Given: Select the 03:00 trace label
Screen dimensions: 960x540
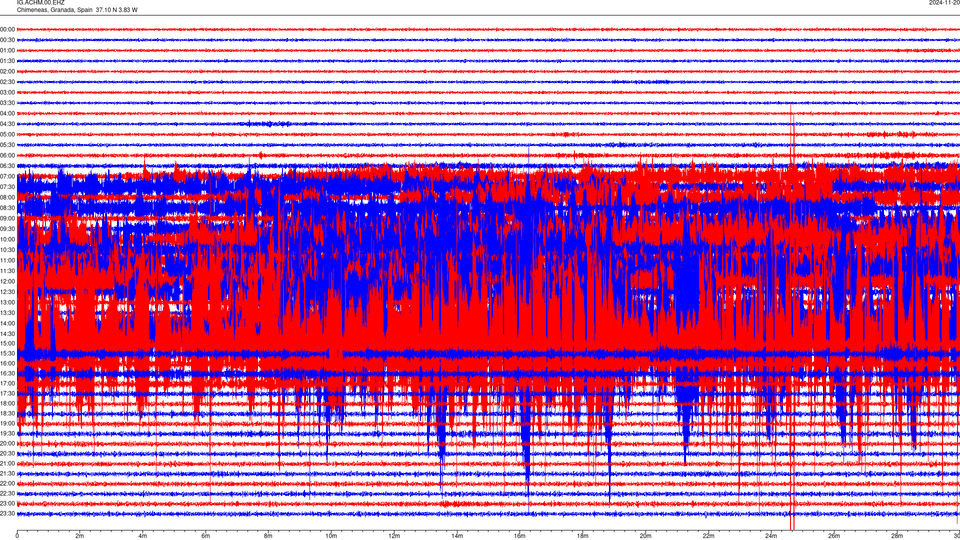Looking at the screenshot, I should 7,92.
